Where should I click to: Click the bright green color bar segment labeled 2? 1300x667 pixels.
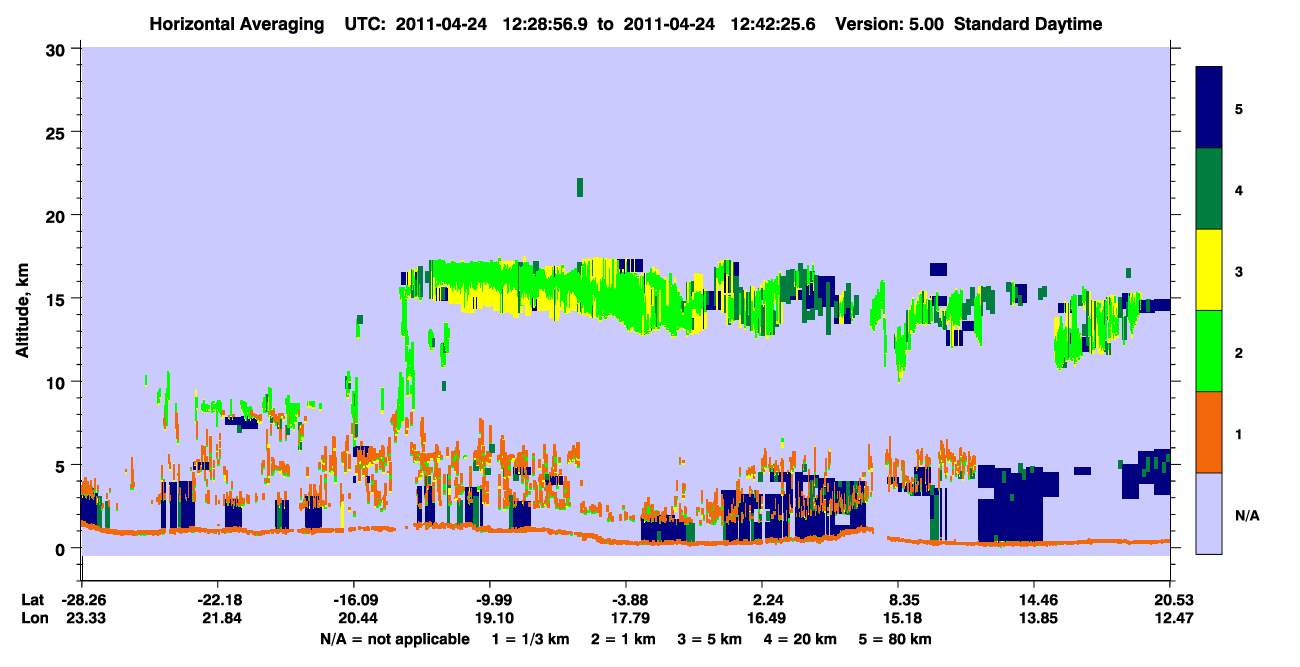[1209, 351]
